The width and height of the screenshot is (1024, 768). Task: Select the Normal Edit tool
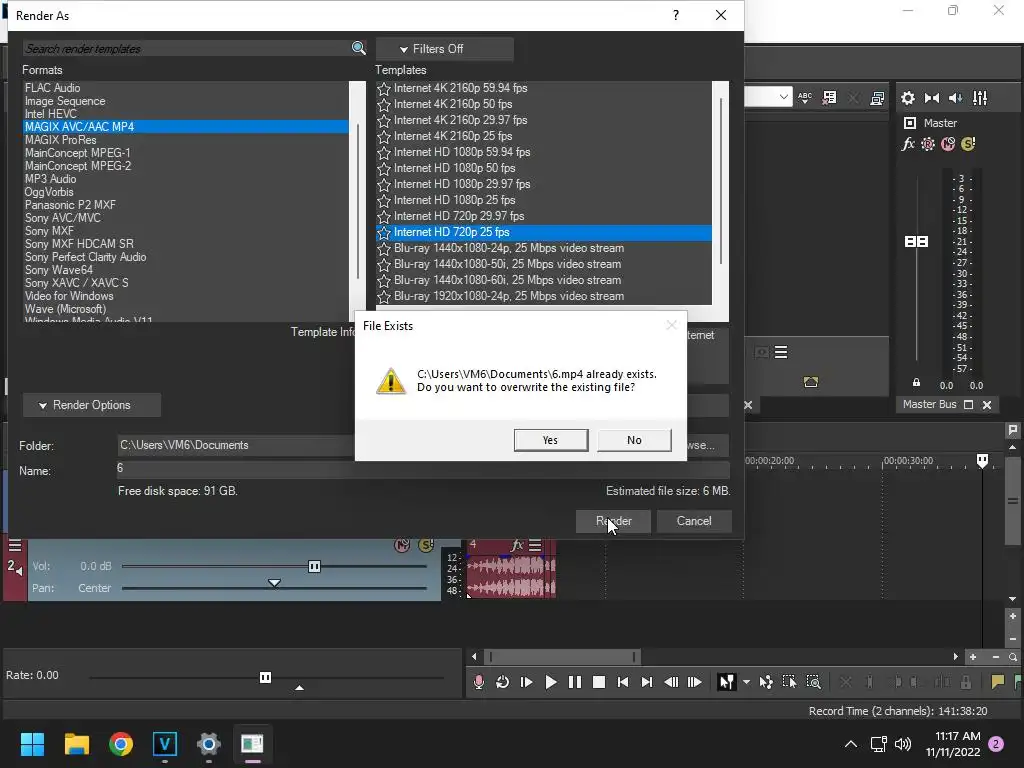[x=726, y=682]
